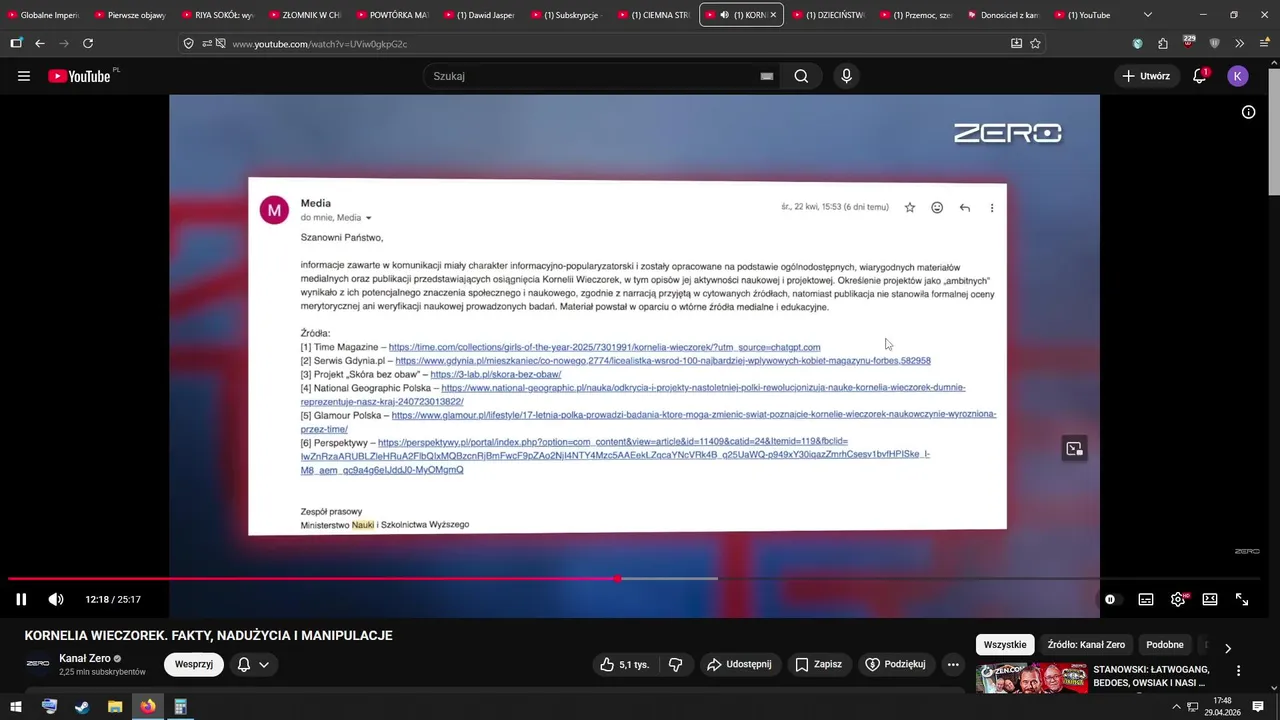
Task: Open the taskbar clock 17:48
Action: point(1222,707)
